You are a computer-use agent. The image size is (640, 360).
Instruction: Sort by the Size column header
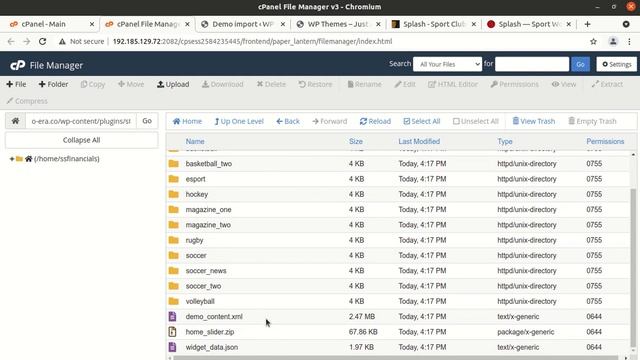pyautogui.click(x=356, y=141)
